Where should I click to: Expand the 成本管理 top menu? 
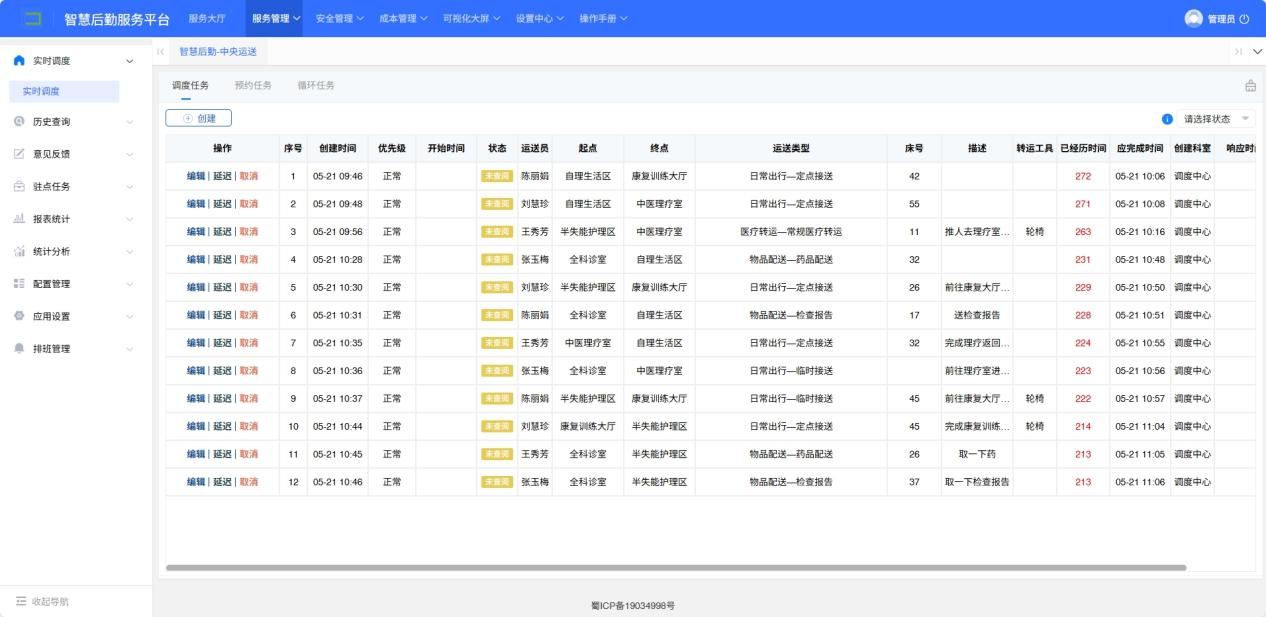(x=403, y=19)
